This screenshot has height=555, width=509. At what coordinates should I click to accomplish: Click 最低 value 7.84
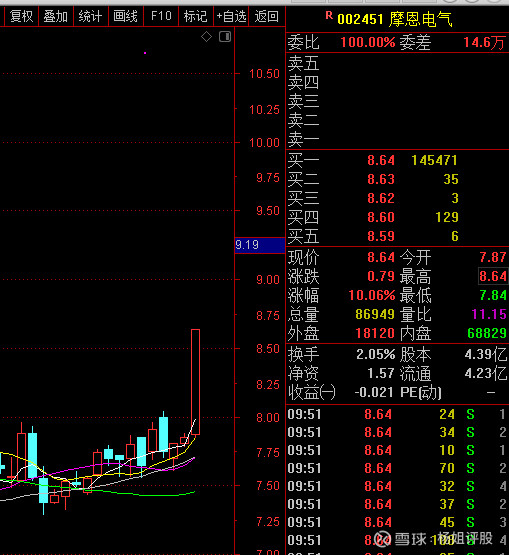click(x=493, y=295)
